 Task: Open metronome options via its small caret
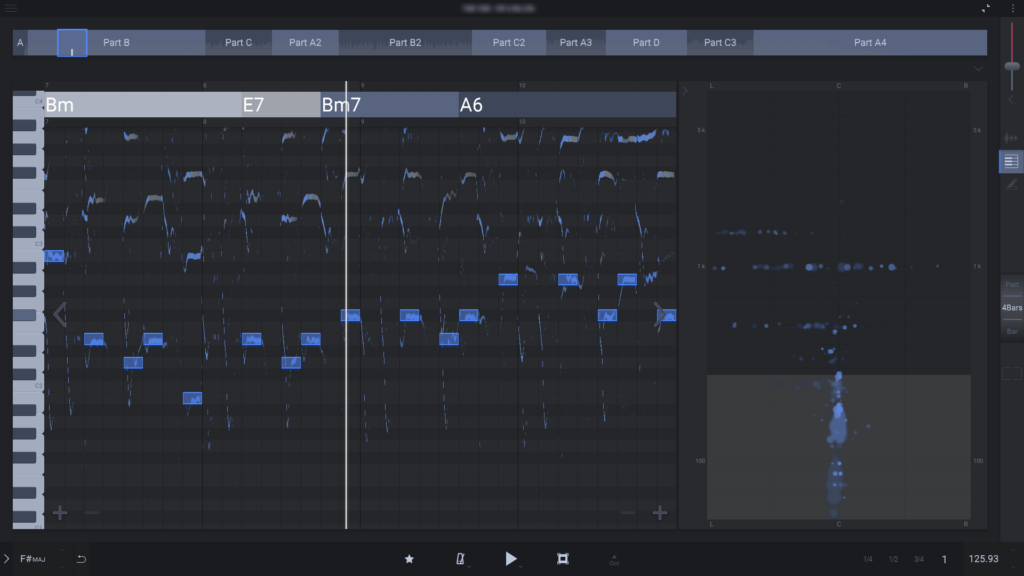tap(469, 568)
